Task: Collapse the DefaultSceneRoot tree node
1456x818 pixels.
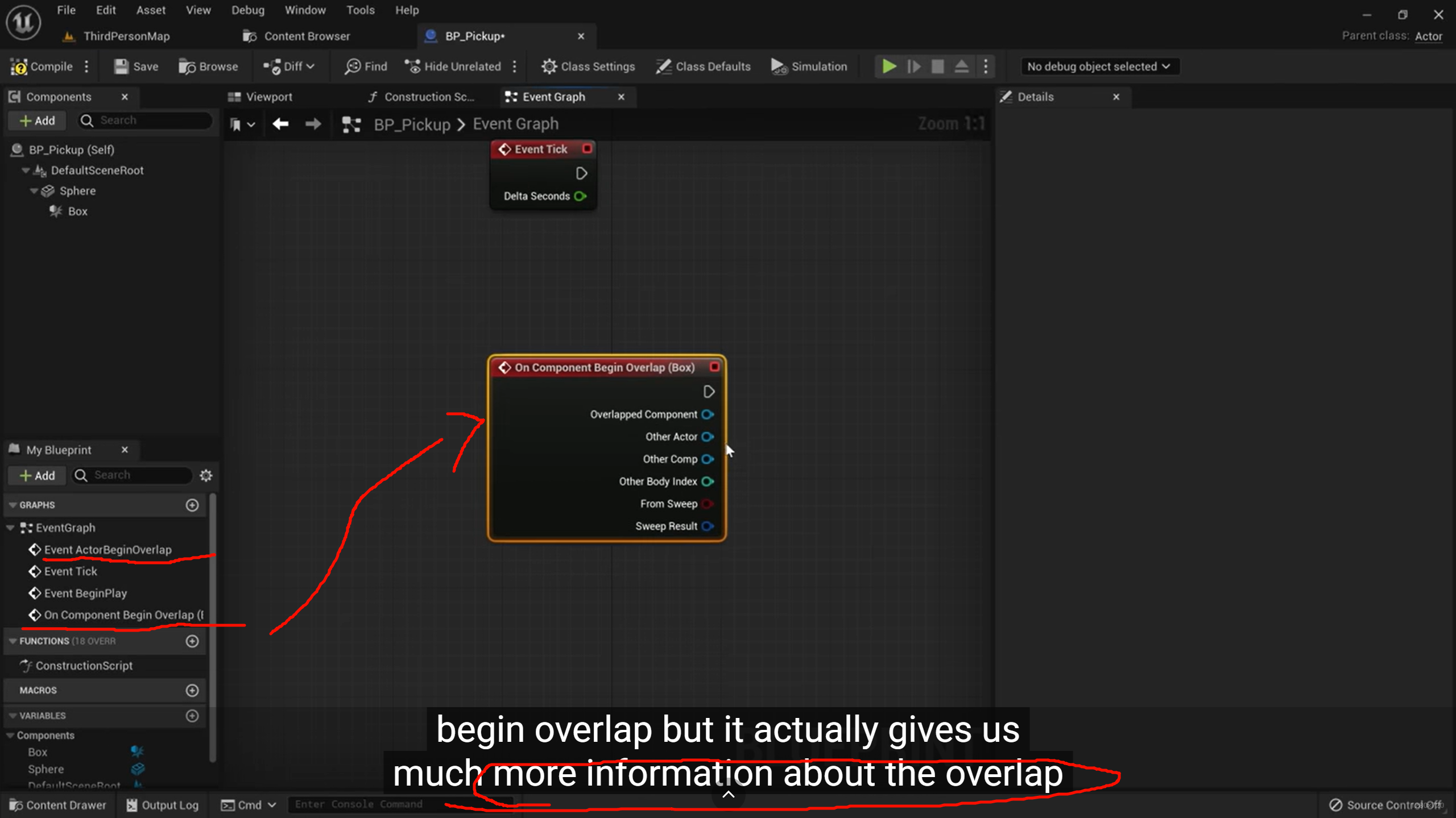Action: click(26, 171)
